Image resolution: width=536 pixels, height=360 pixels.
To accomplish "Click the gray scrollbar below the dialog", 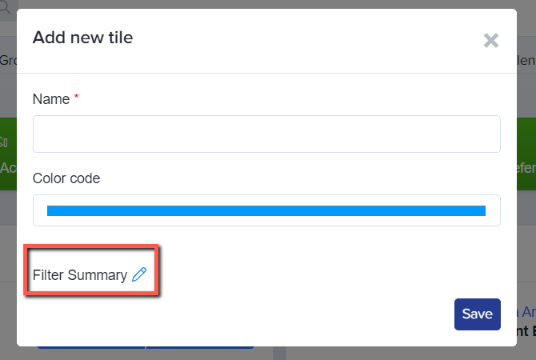I will pyautogui.click(x=279, y=353).
